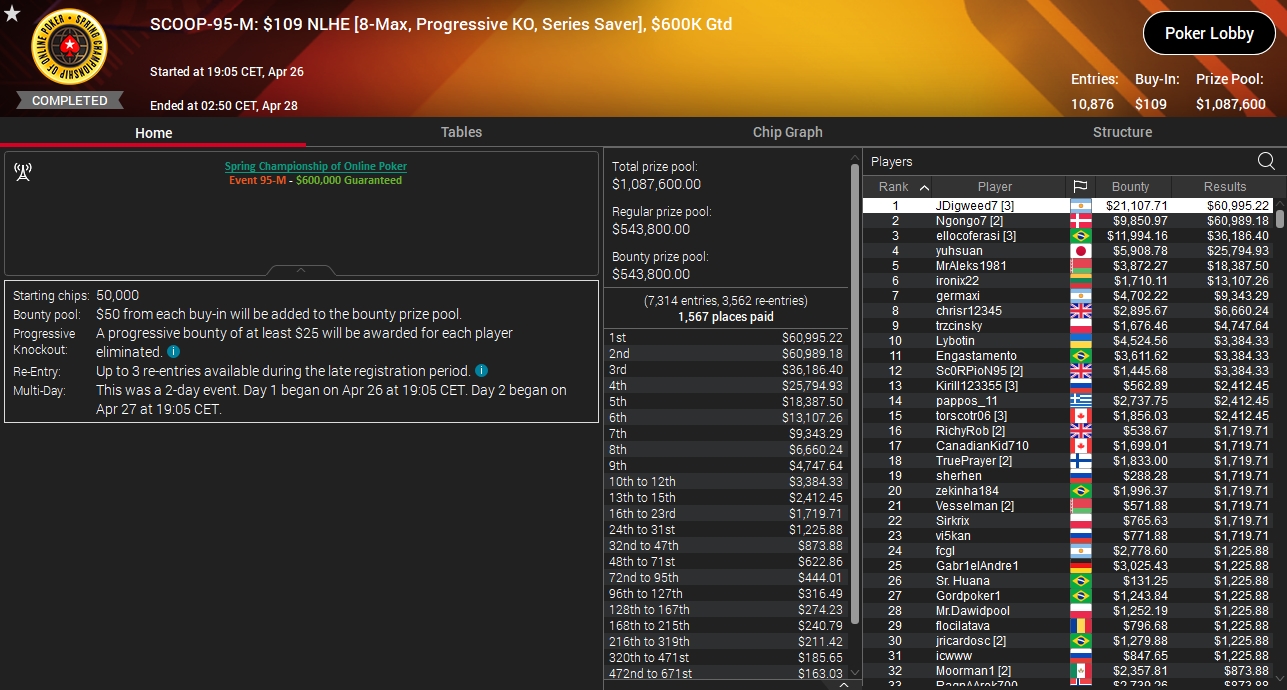1287x690 pixels.
Task: Sort by the Results column header
Action: pos(1225,187)
